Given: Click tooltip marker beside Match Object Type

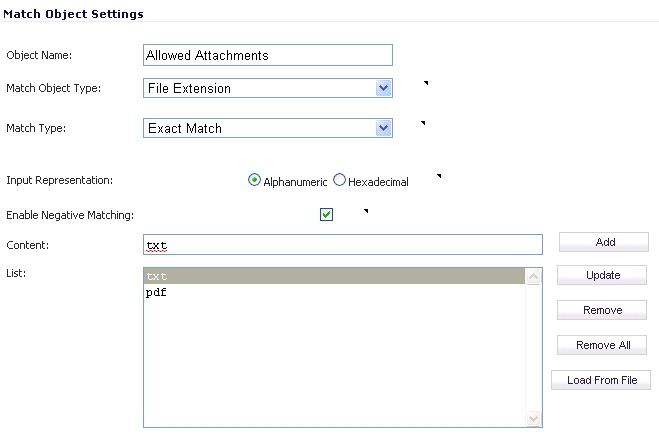Looking at the screenshot, I should 426,83.
